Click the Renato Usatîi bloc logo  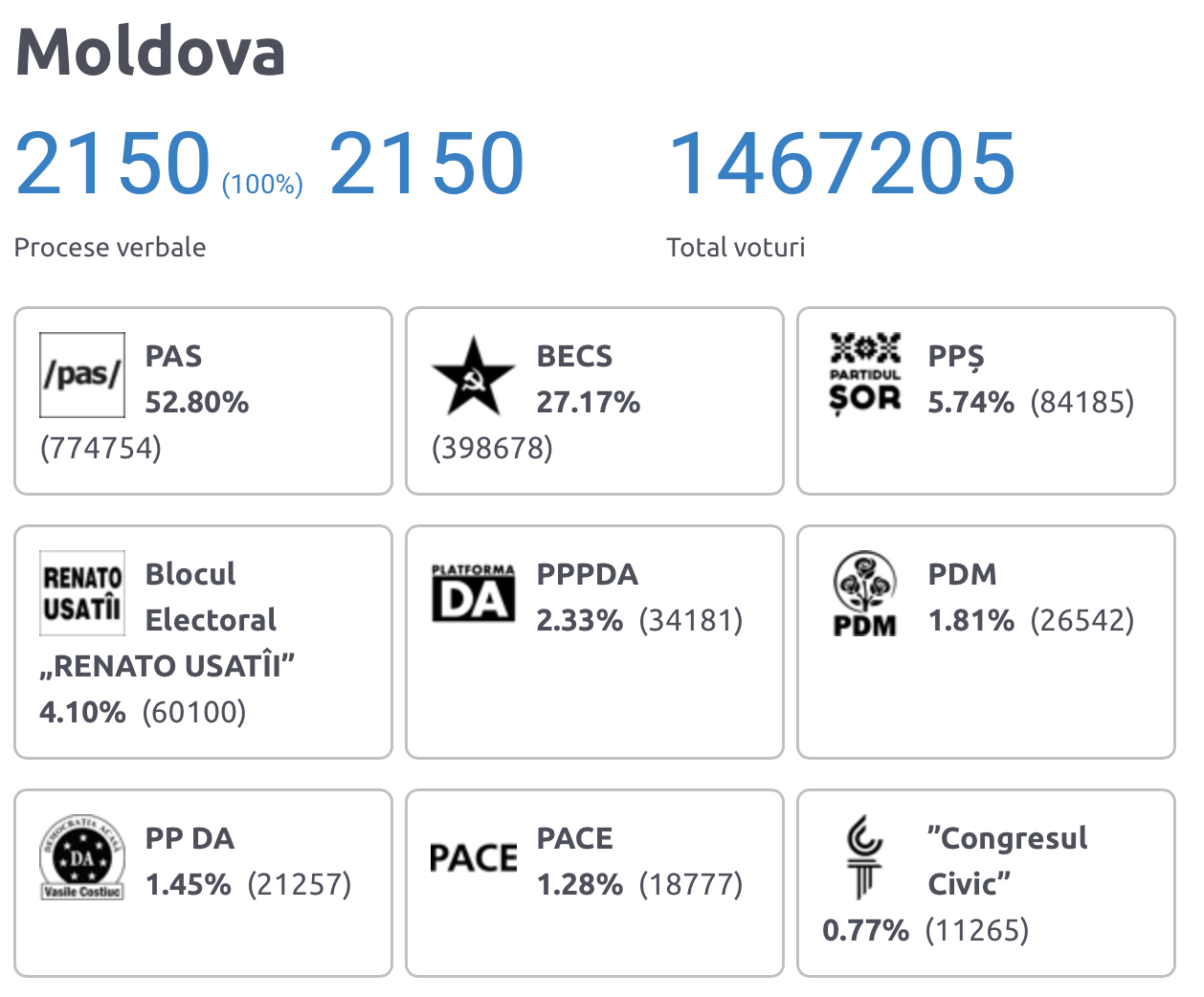pos(82,593)
